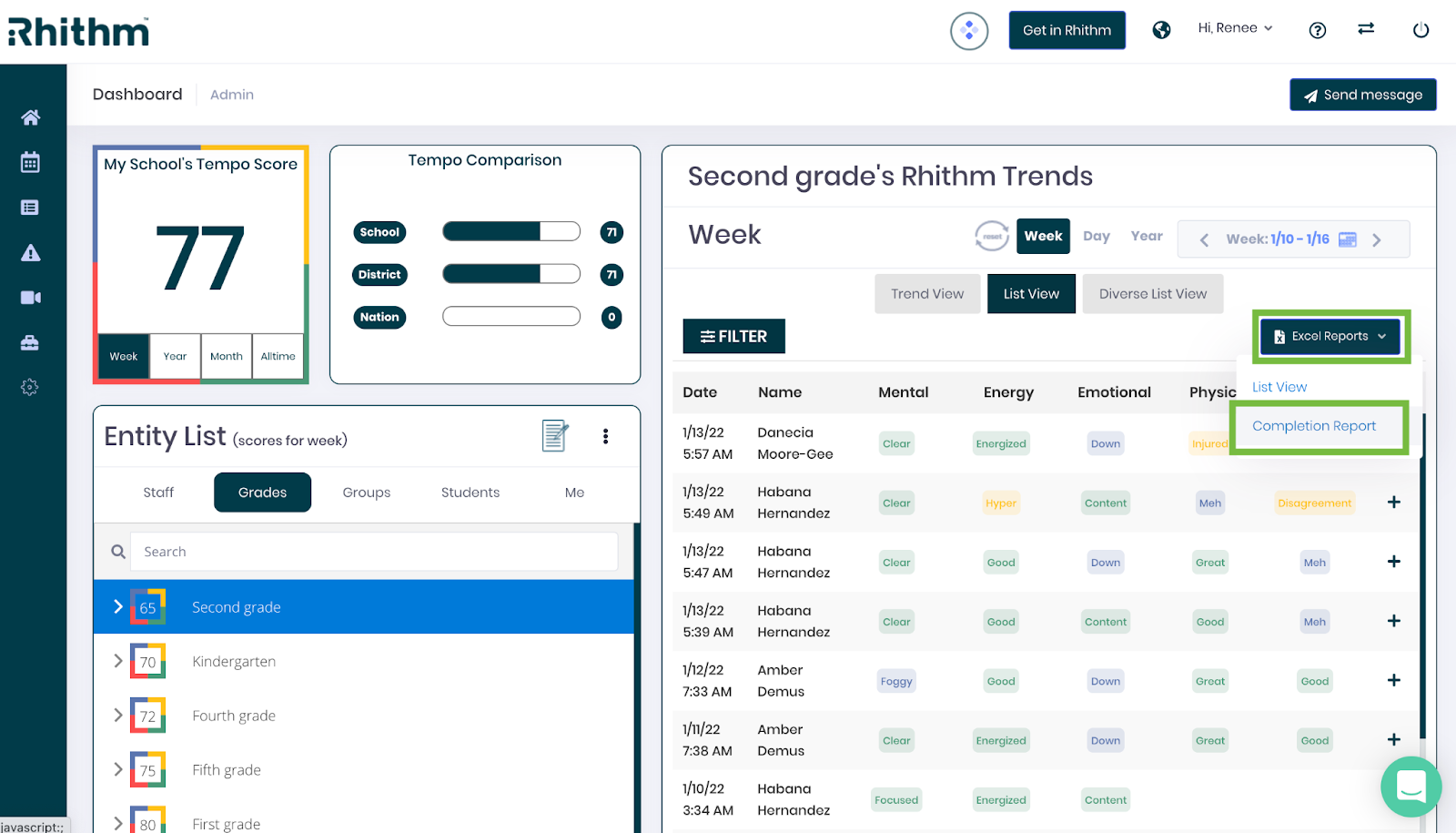Screen dimensions: 1456x833
Task: Click the Admin breadcrumb
Action: [232, 95]
